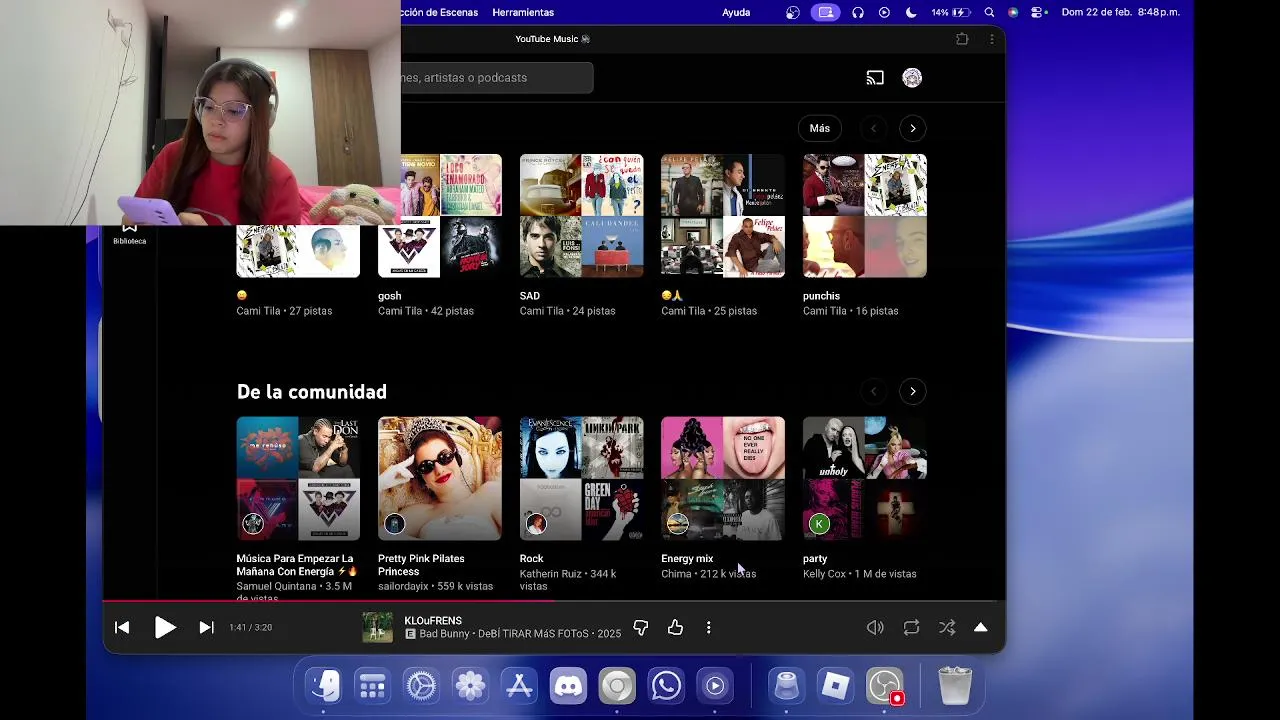Open the Rock community playlist cover
The image size is (1280, 720).
pyautogui.click(x=582, y=478)
